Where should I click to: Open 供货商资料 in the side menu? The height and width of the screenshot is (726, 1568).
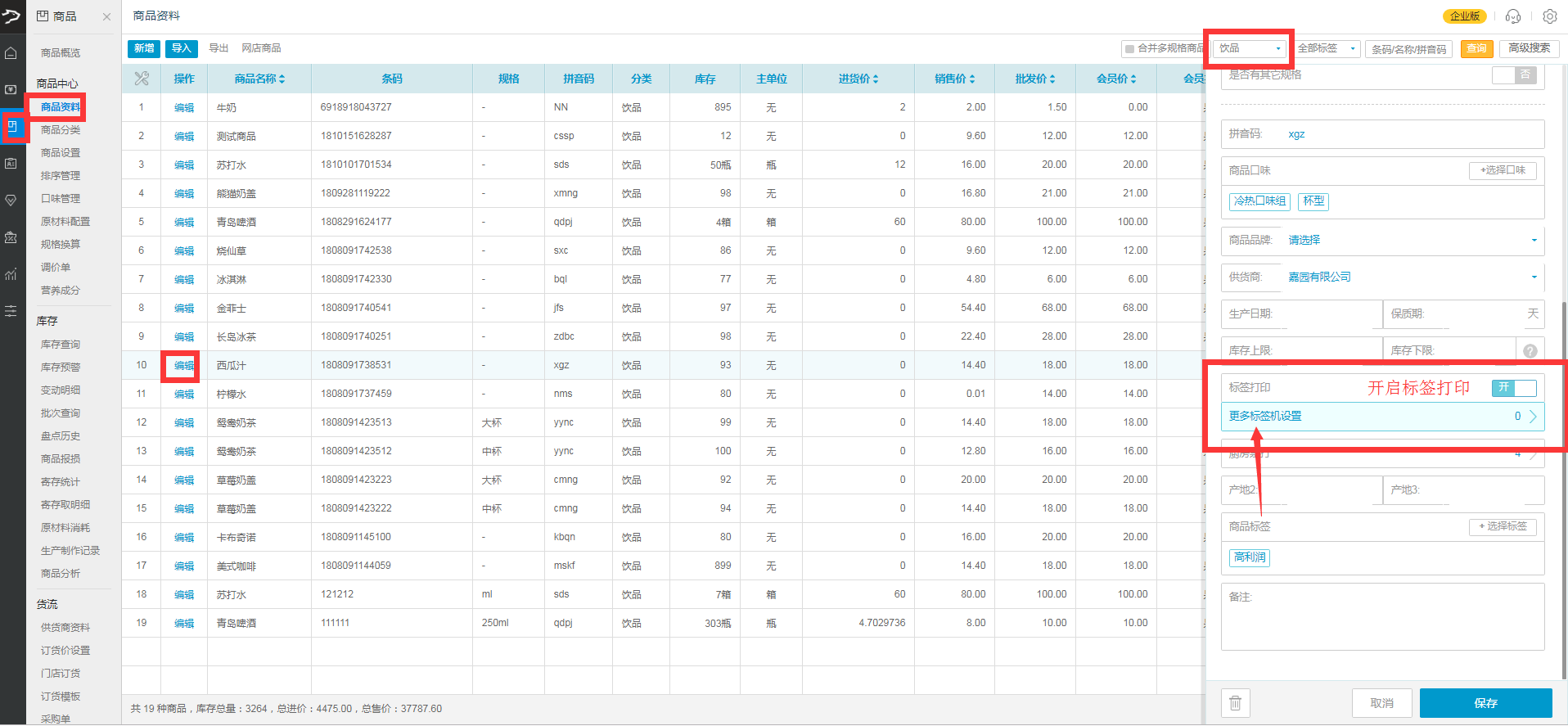coord(65,628)
